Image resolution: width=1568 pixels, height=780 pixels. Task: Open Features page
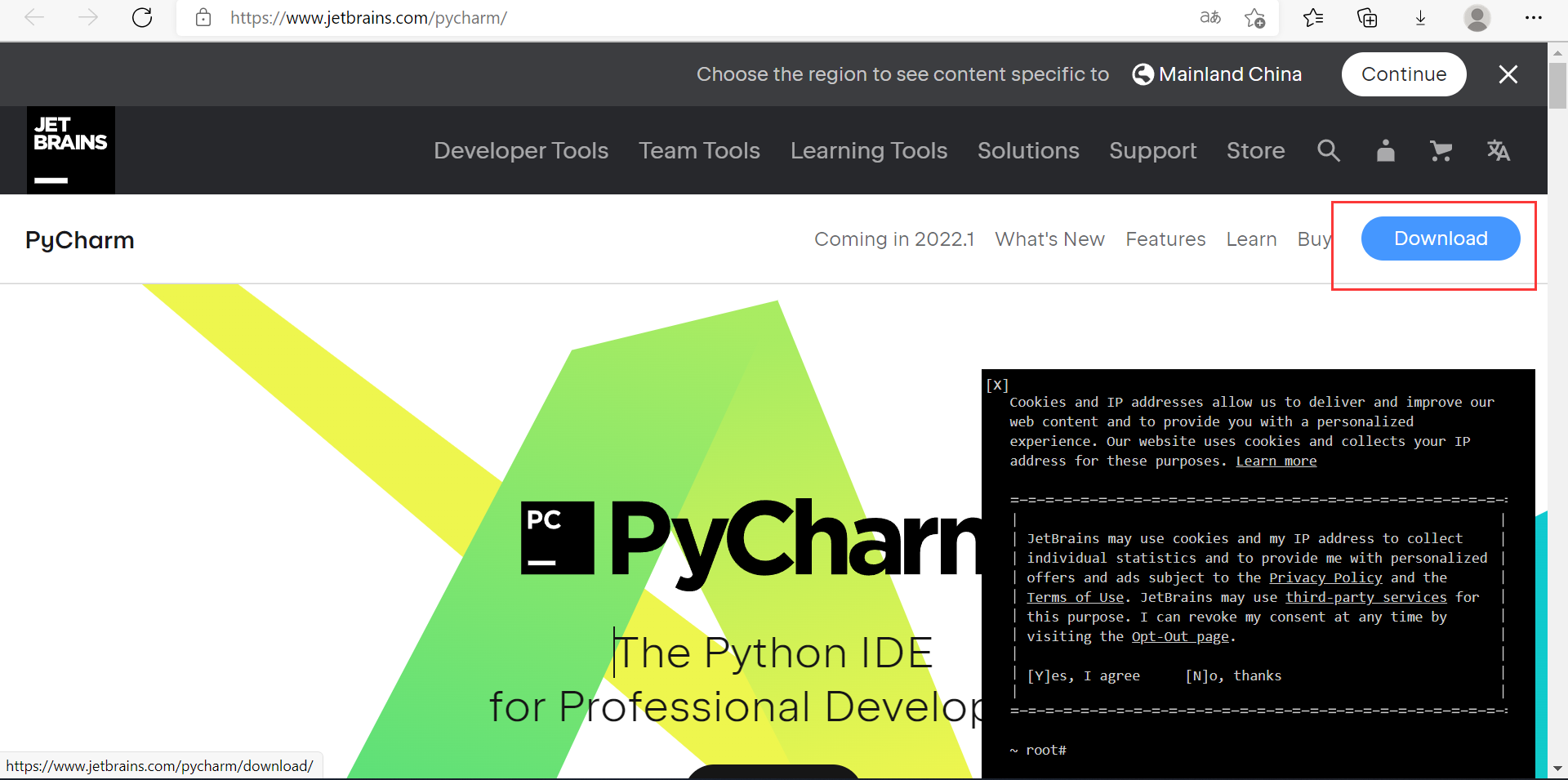pos(1165,239)
